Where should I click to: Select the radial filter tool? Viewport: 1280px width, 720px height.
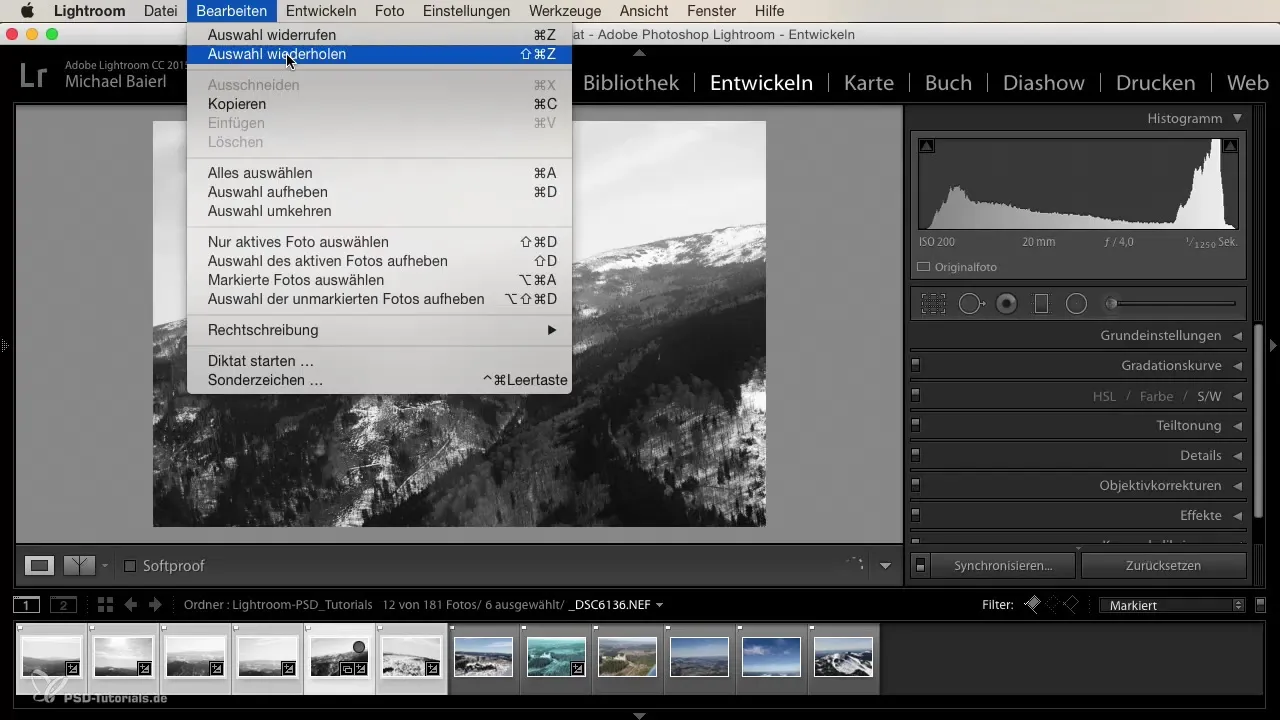[1076, 304]
